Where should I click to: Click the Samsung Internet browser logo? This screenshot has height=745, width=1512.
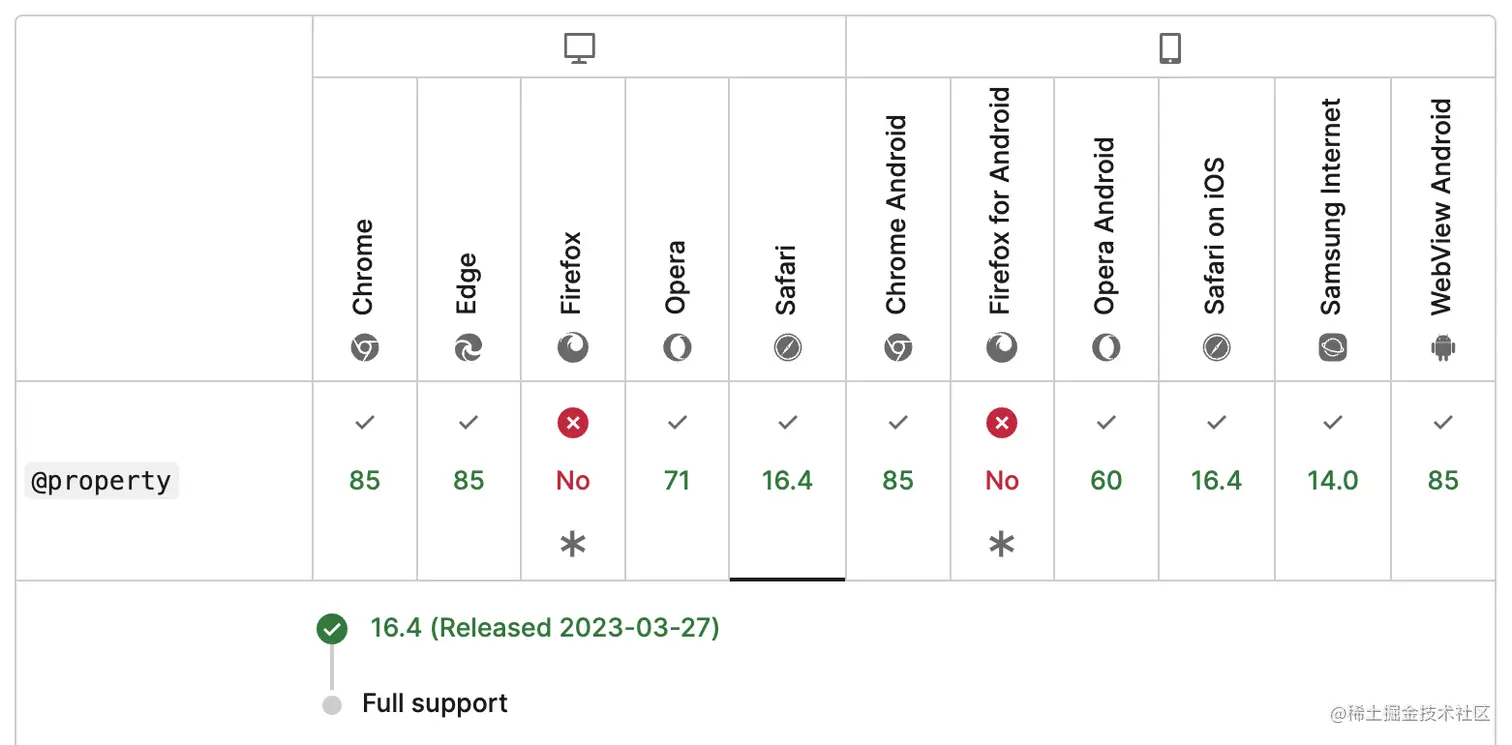click(x=1332, y=348)
